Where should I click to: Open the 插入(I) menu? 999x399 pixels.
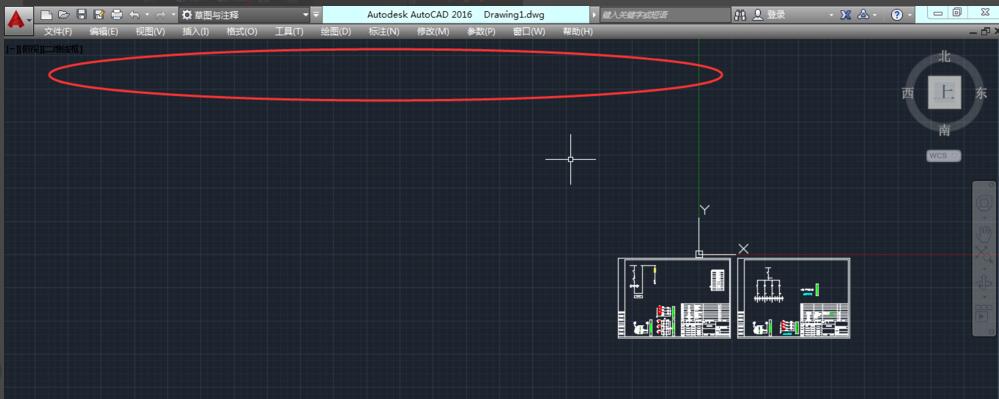click(196, 31)
